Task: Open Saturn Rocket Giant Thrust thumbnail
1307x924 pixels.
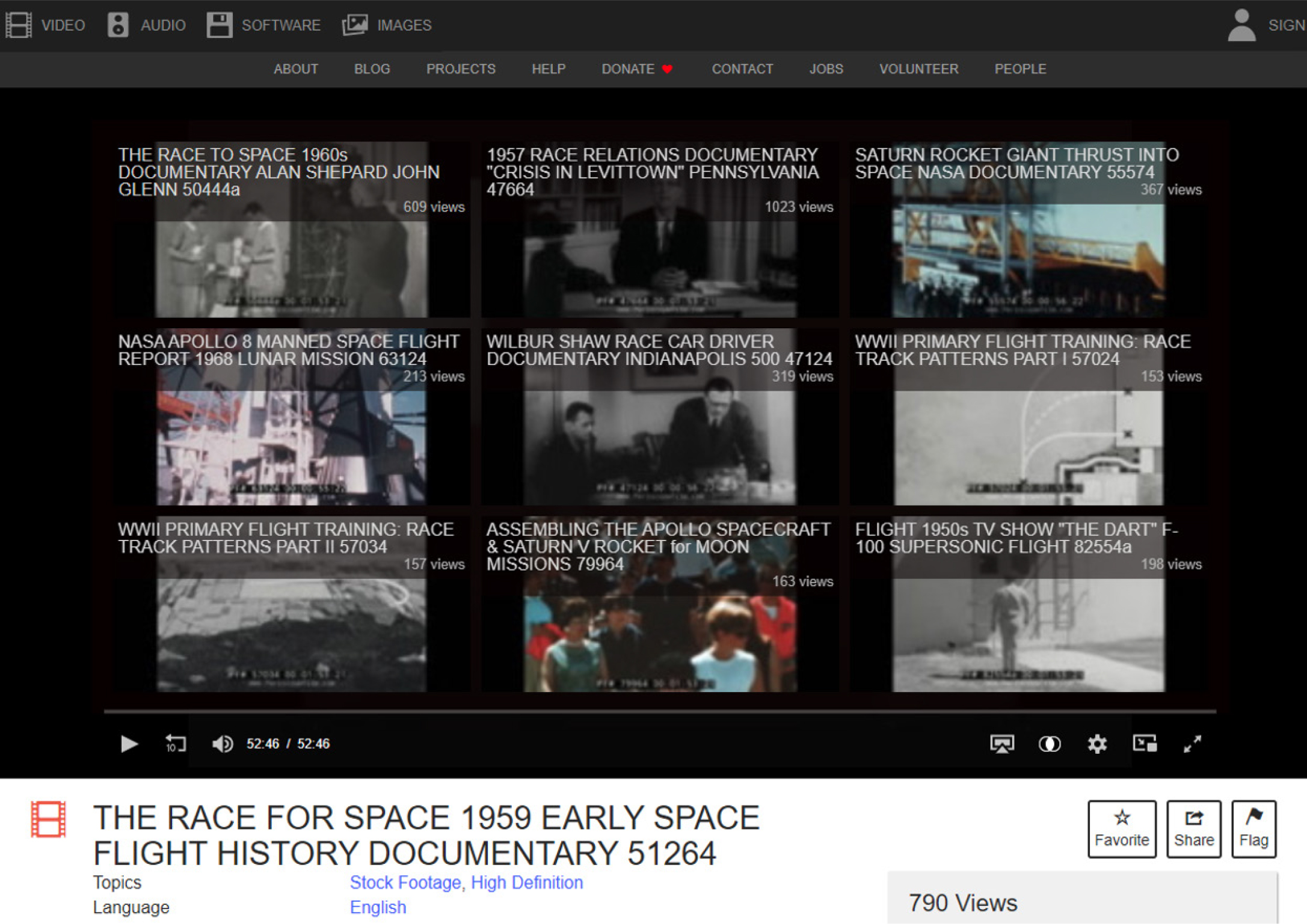Action: 1028,230
